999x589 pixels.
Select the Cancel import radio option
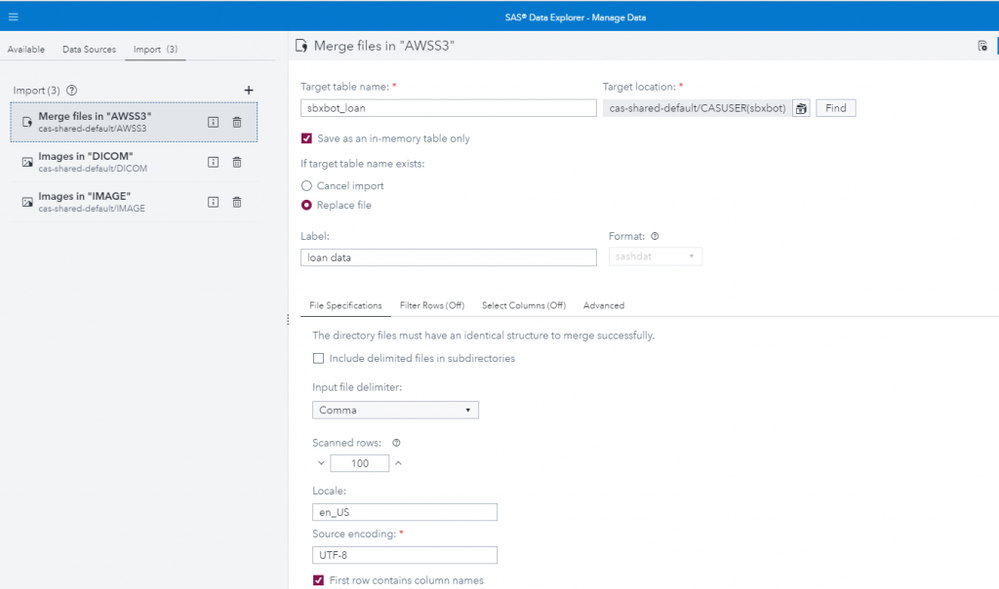point(307,186)
